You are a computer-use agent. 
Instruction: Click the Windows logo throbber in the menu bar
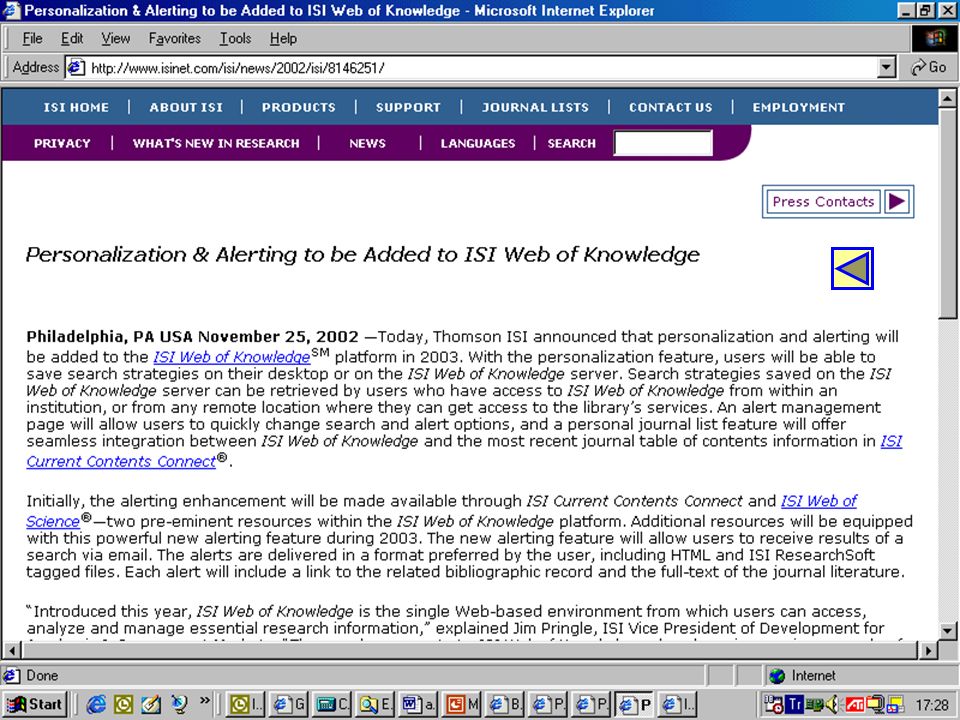(934, 39)
